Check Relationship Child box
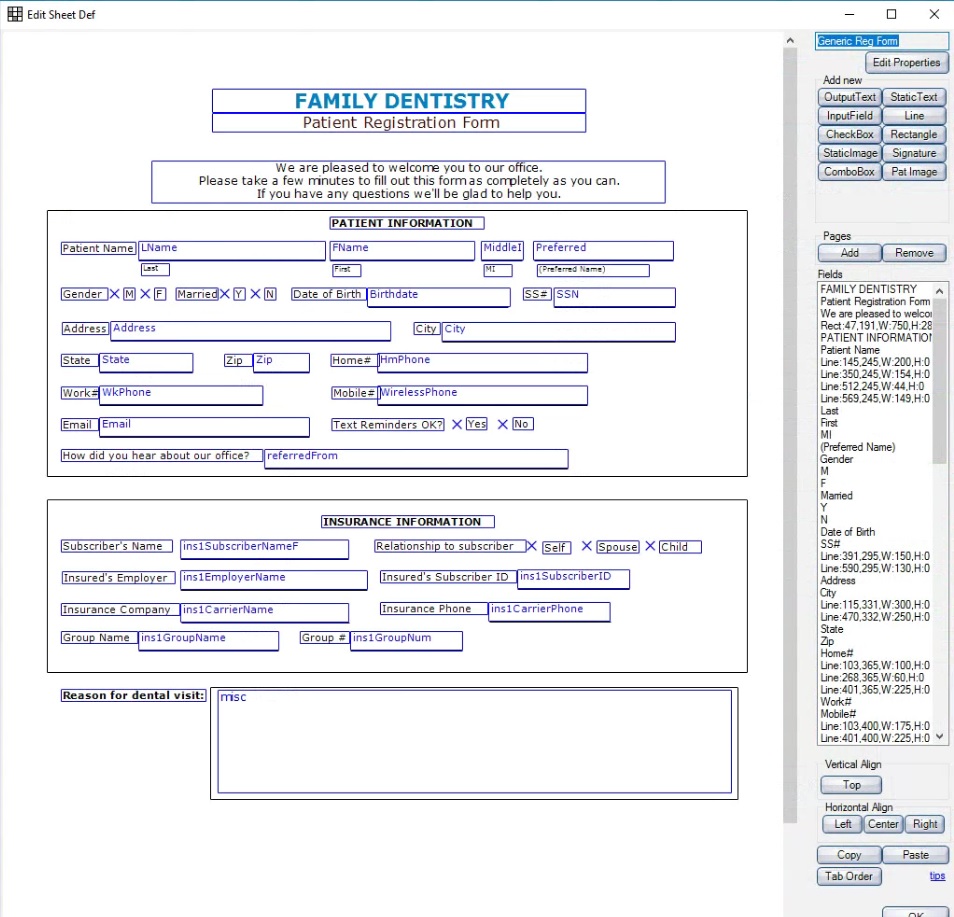The height and width of the screenshot is (917, 954). click(650, 546)
